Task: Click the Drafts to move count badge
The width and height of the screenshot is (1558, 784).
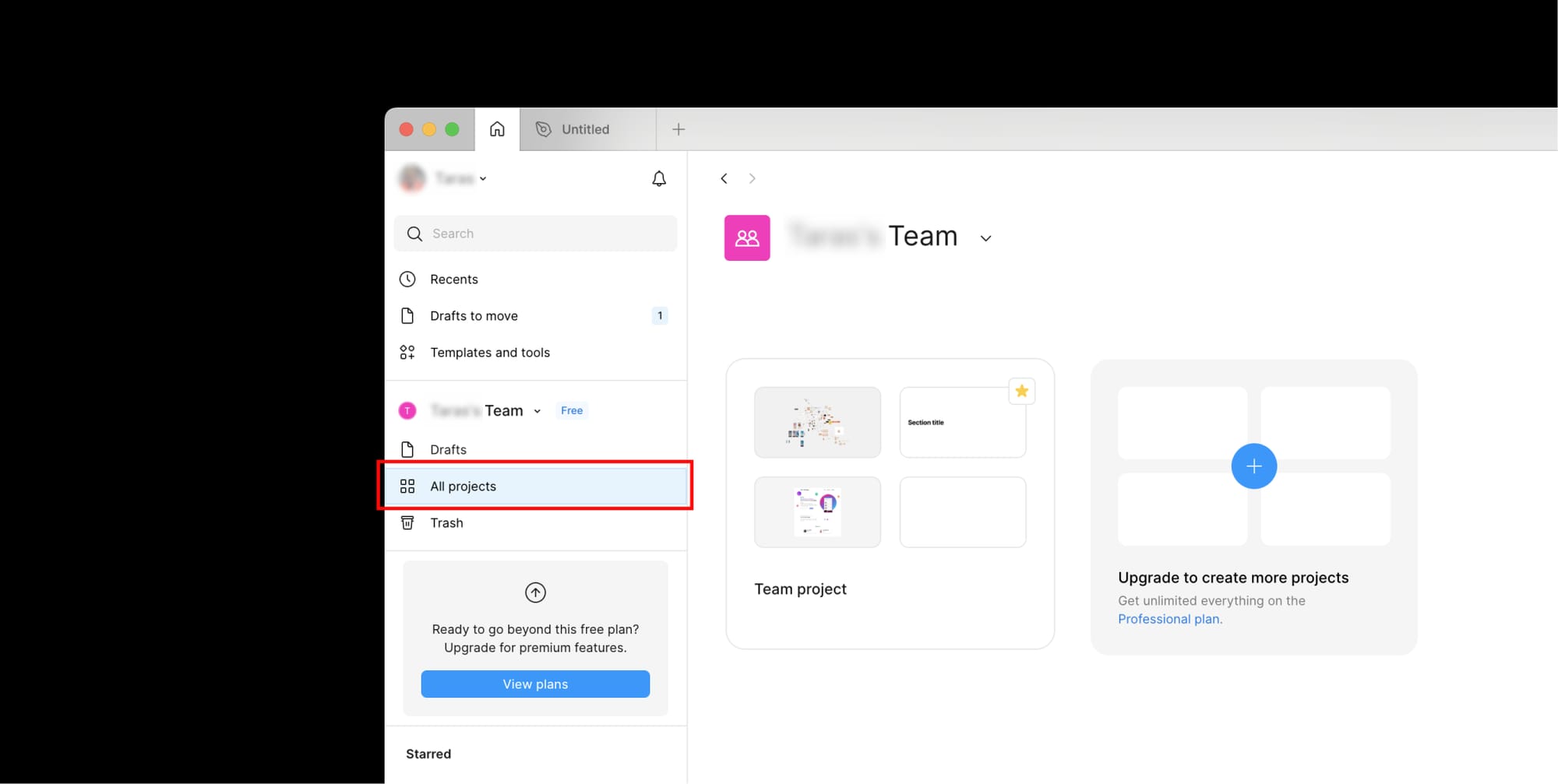Action: coord(660,316)
